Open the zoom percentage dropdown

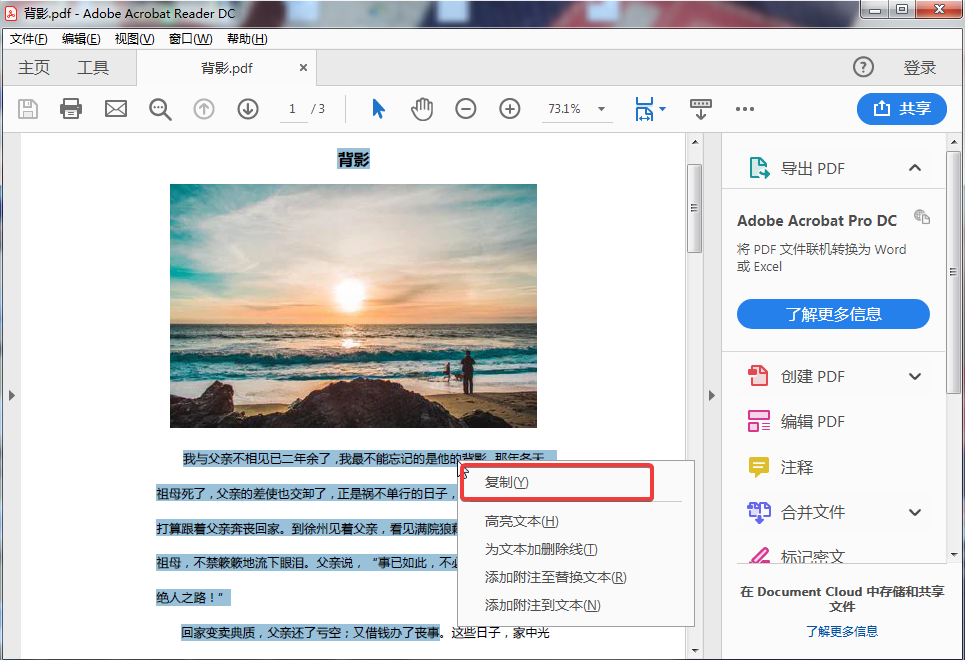600,108
